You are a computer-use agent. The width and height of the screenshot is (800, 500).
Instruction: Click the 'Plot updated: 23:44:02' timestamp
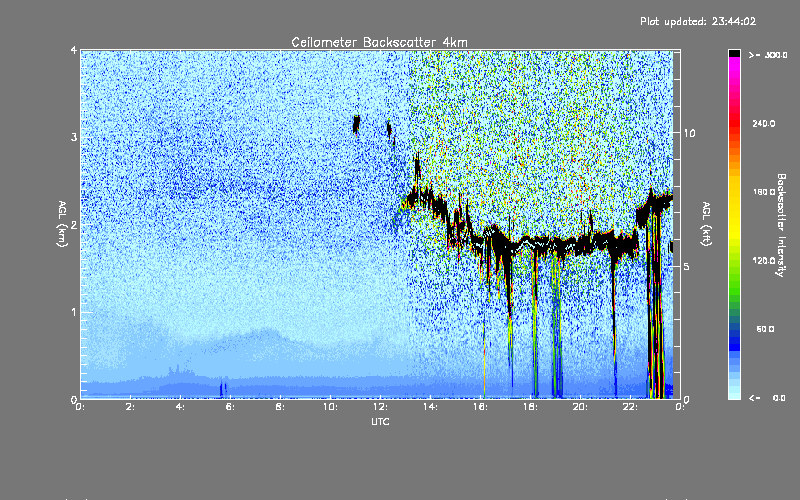(698, 21)
